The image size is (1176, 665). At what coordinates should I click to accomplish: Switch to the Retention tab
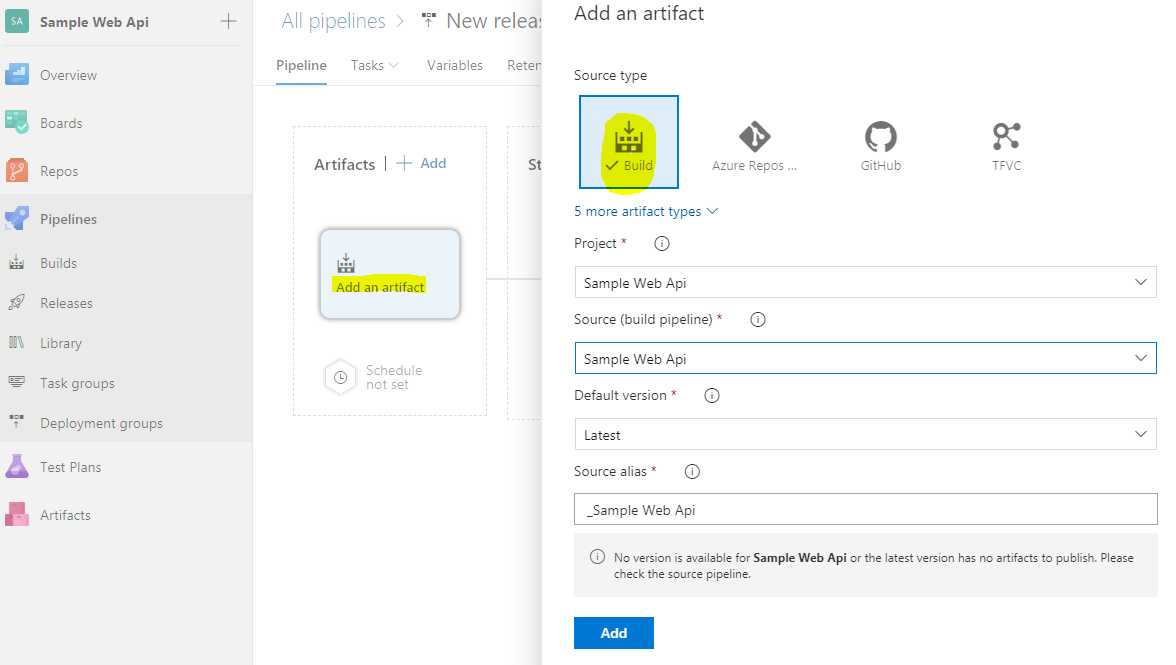[x=524, y=65]
